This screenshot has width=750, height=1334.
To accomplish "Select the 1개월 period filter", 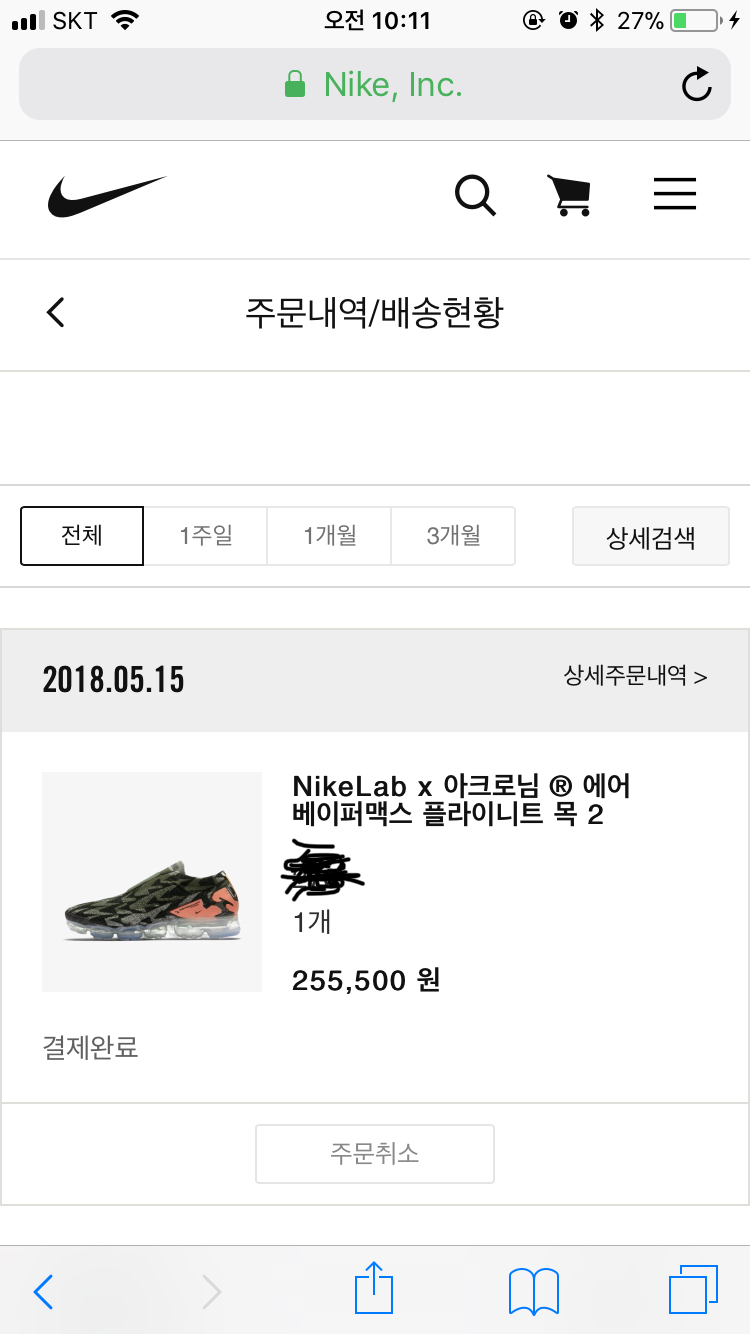I will (x=330, y=536).
